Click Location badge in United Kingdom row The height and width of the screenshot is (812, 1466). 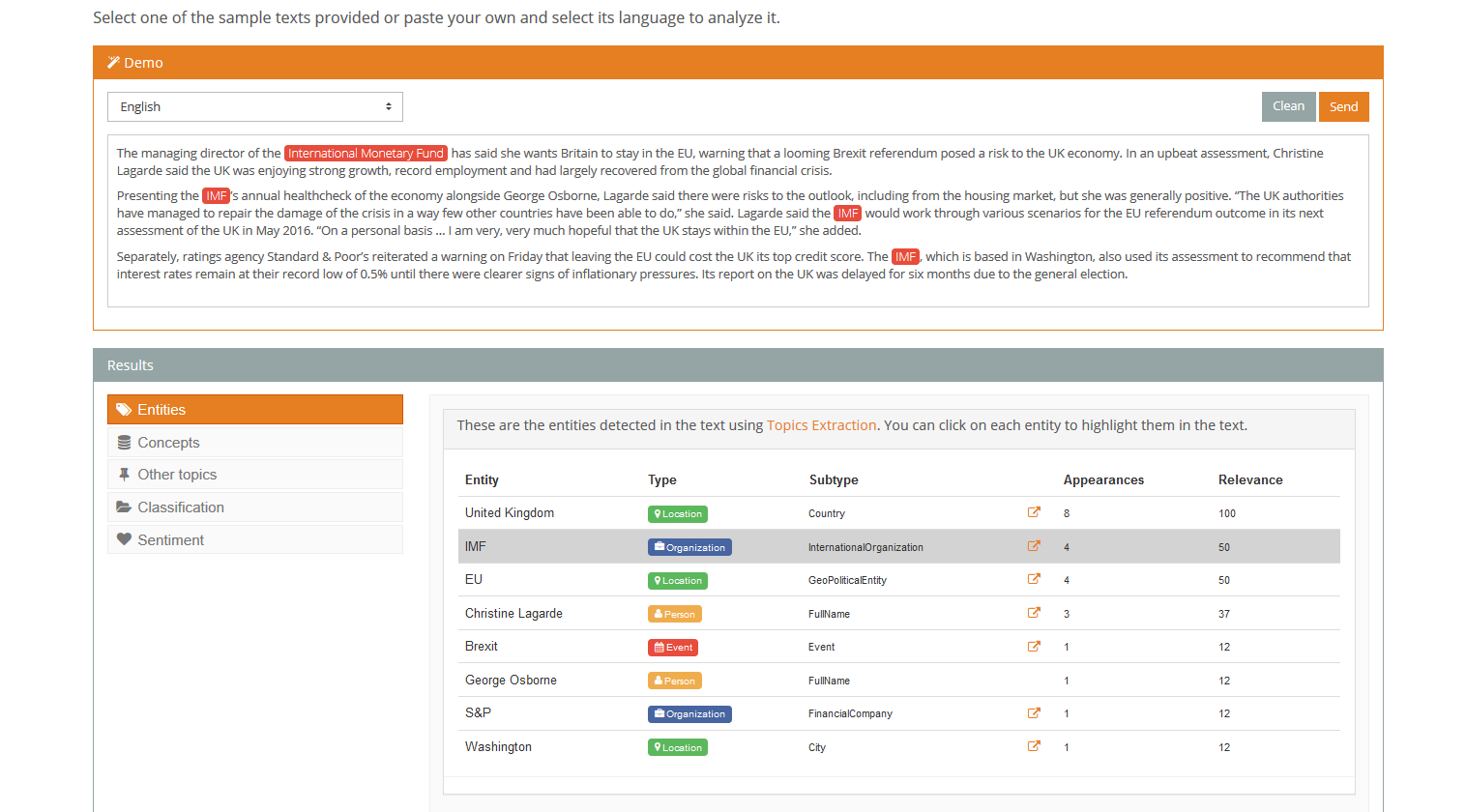click(678, 514)
